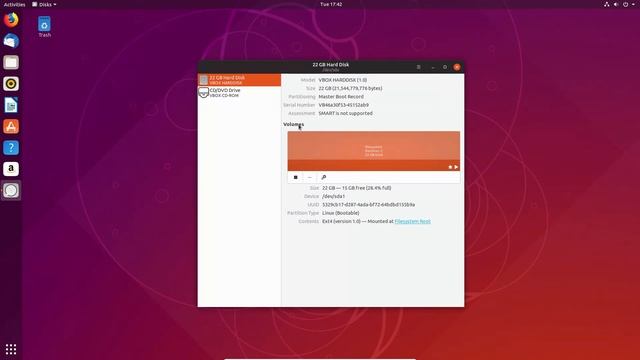This screenshot has height=360, width=640.
Task: Click the 'Master Boot Record' partitioning value
Action: point(341,97)
